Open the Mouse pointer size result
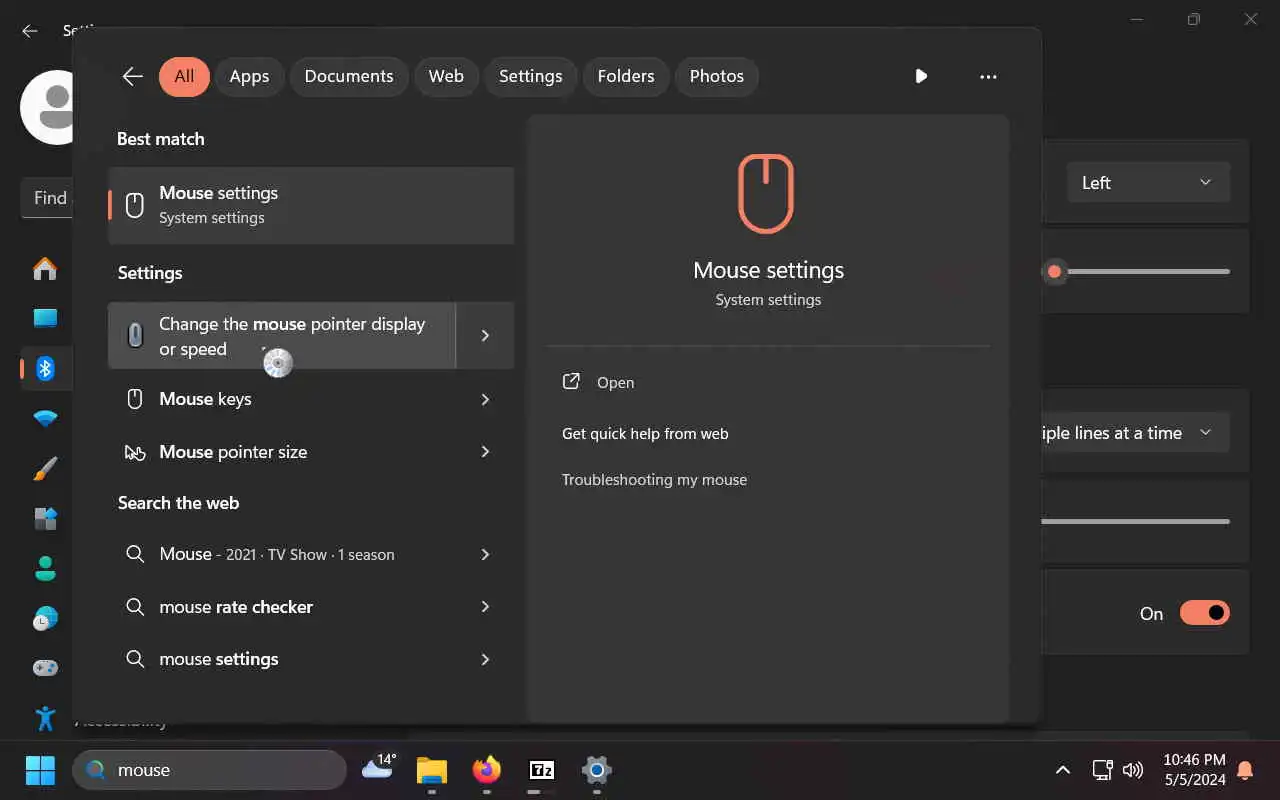Viewport: 1280px width, 800px height. [282, 452]
